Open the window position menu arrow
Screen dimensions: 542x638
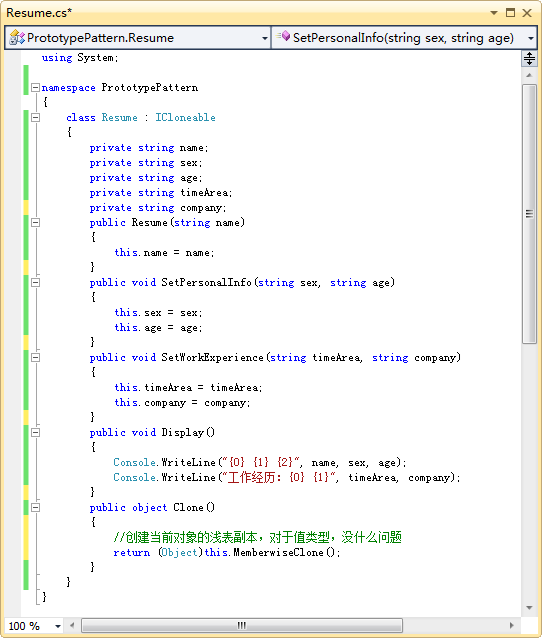tap(494, 13)
